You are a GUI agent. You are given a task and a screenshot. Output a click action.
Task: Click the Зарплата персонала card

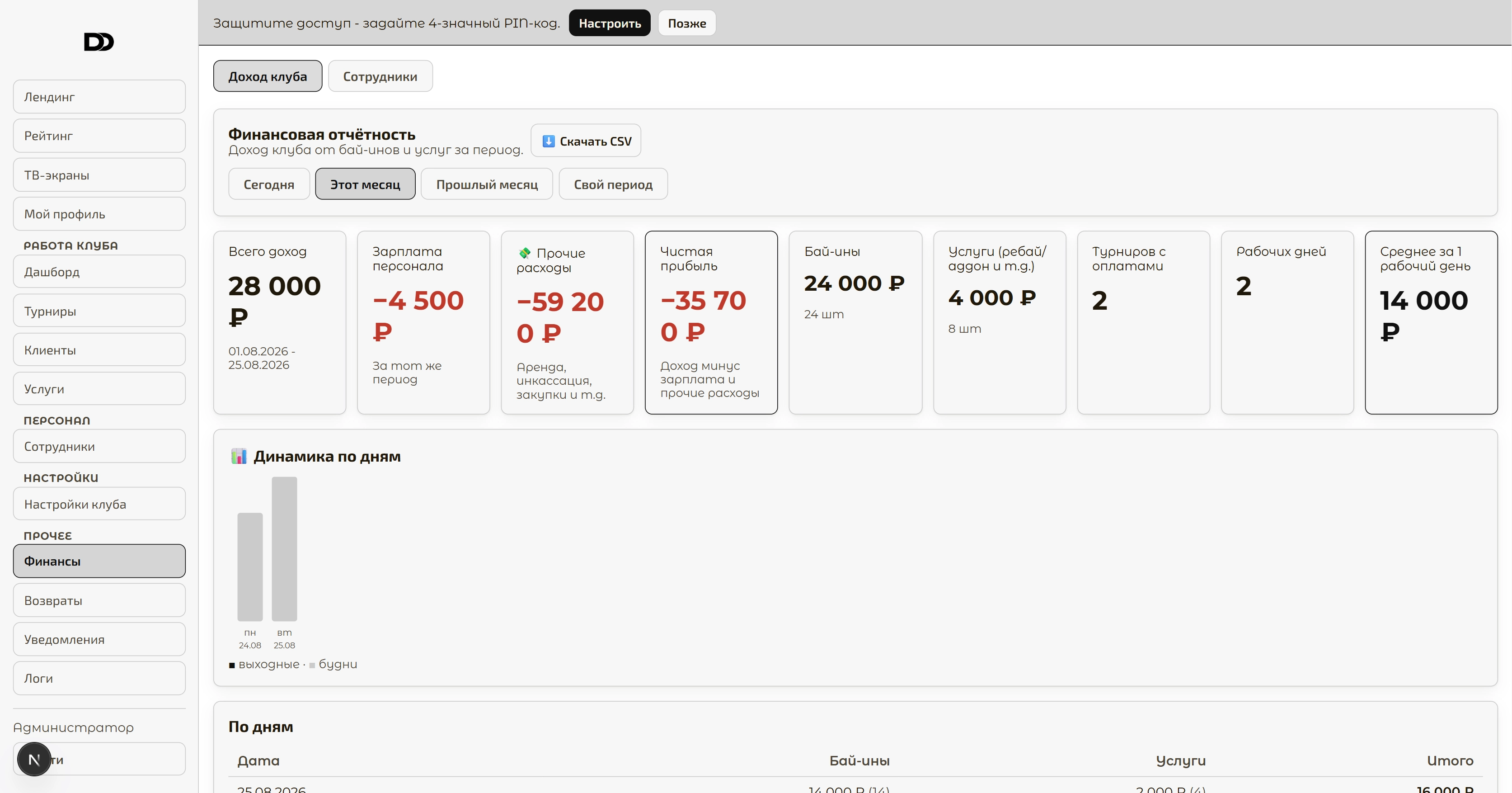point(423,322)
